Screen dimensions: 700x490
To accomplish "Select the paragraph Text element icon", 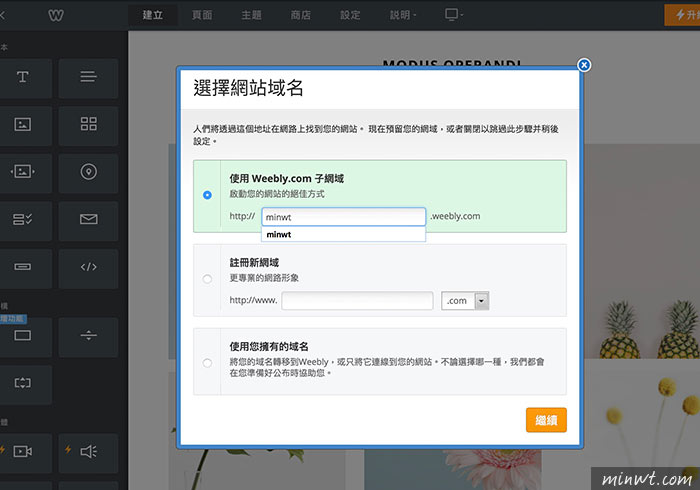I will (88, 77).
